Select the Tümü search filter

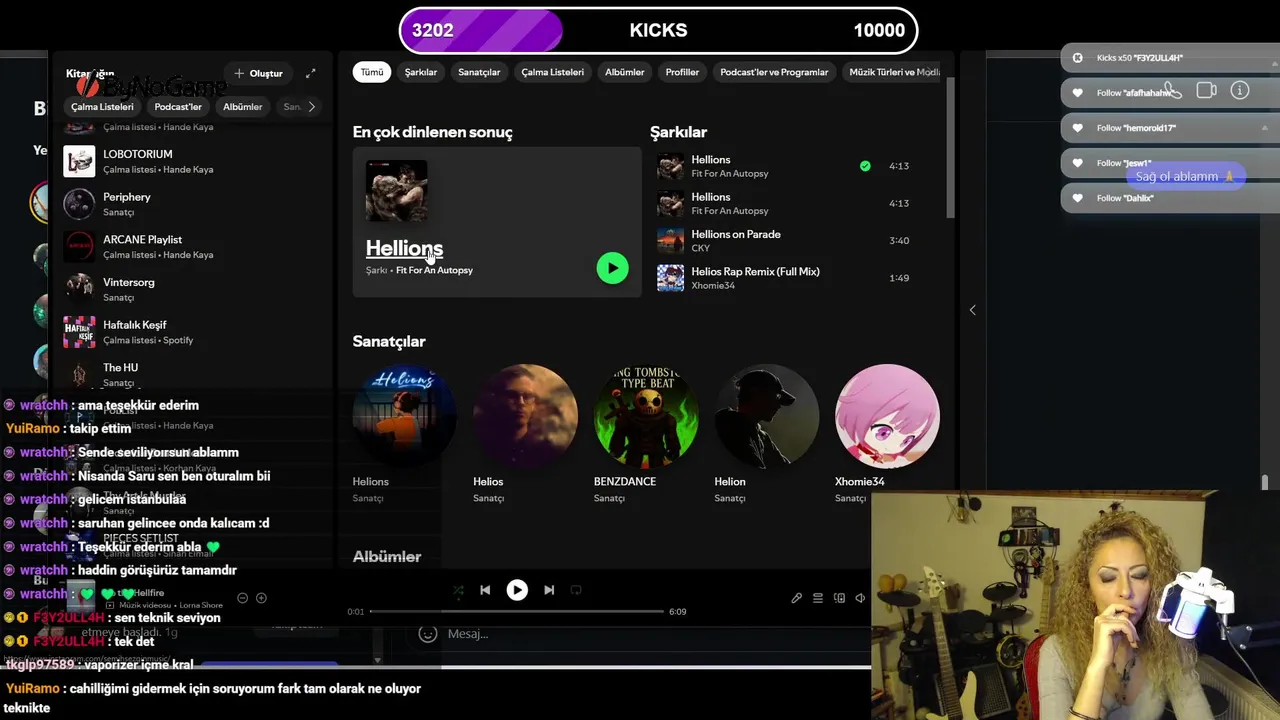(x=372, y=72)
